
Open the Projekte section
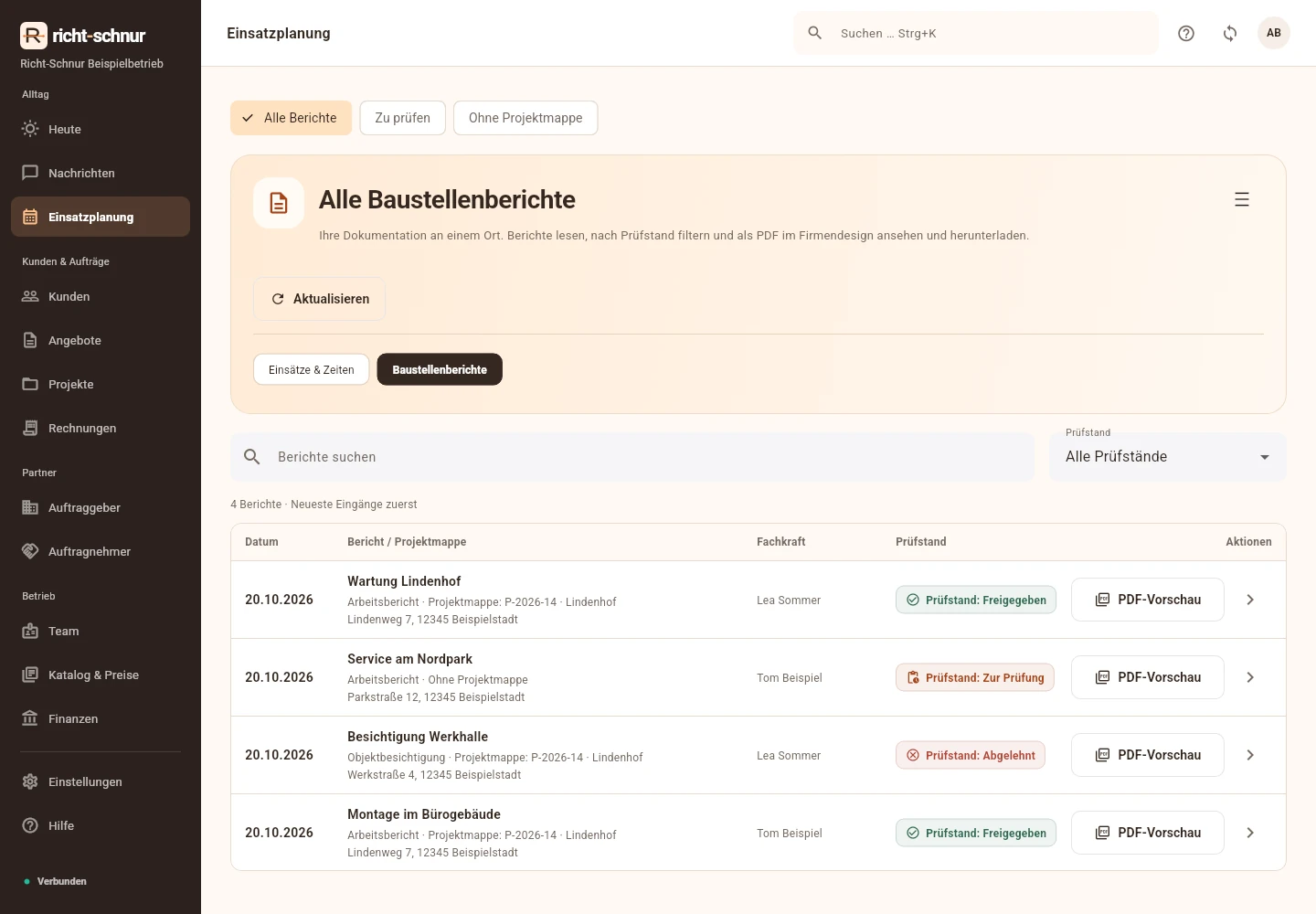101,384
